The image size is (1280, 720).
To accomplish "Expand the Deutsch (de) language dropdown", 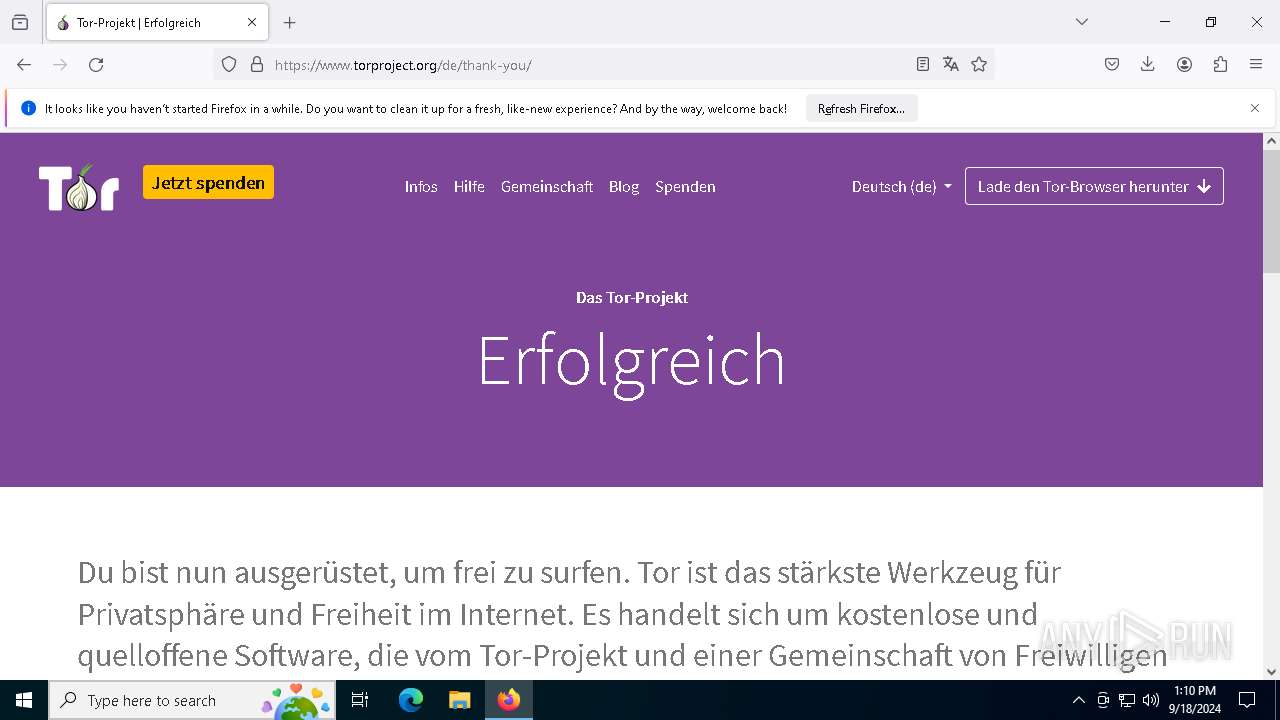I will [902, 187].
